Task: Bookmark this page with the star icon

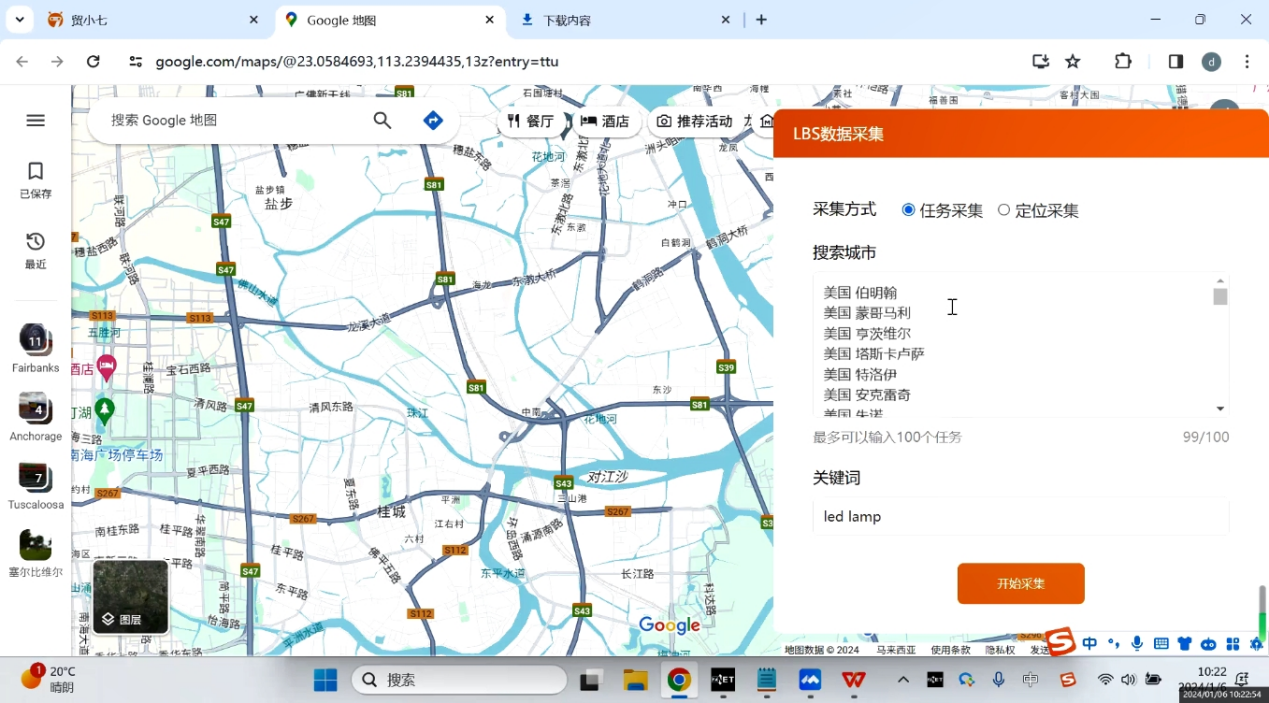Action: tap(1073, 61)
